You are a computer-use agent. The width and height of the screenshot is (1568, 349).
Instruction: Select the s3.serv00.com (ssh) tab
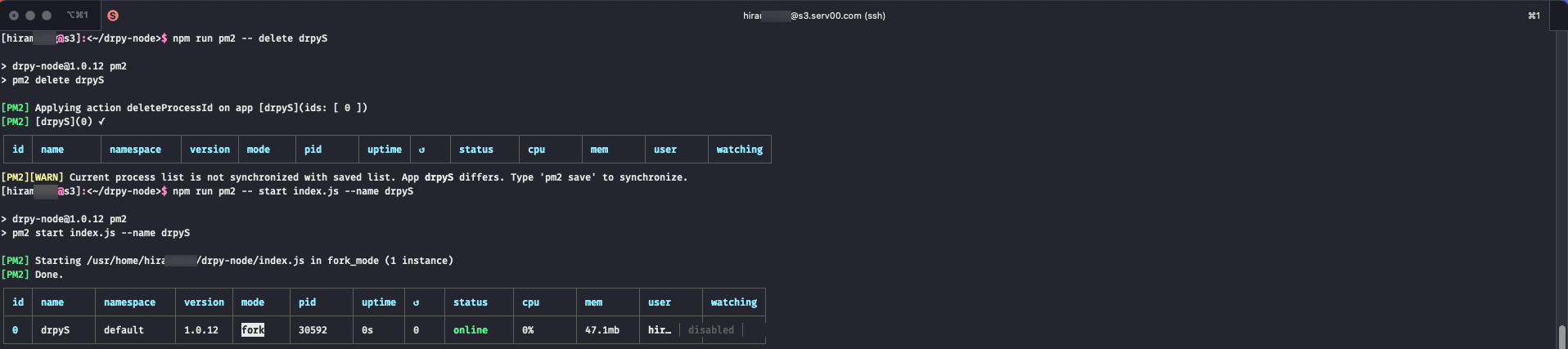click(x=813, y=16)
